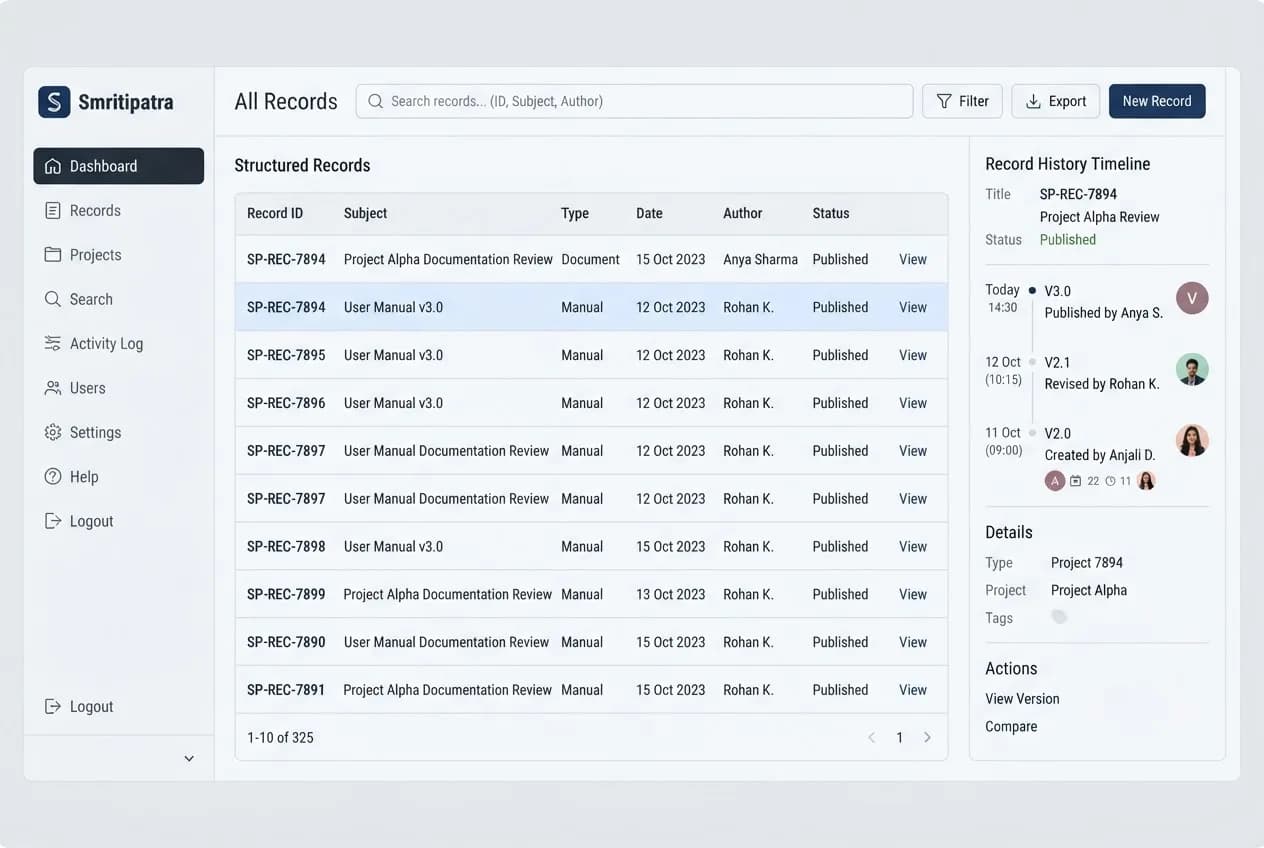Click Rohan K.'s photo avatar beside V2.1
Image resolution: width=1264 pixels, height=848 pixels.
tap(1192, 369)
